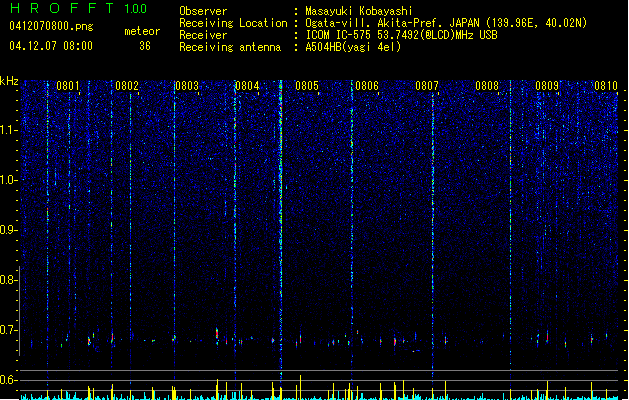Click the meteor count value 36
Screen dimensions: 629x400
coord(145,46)
